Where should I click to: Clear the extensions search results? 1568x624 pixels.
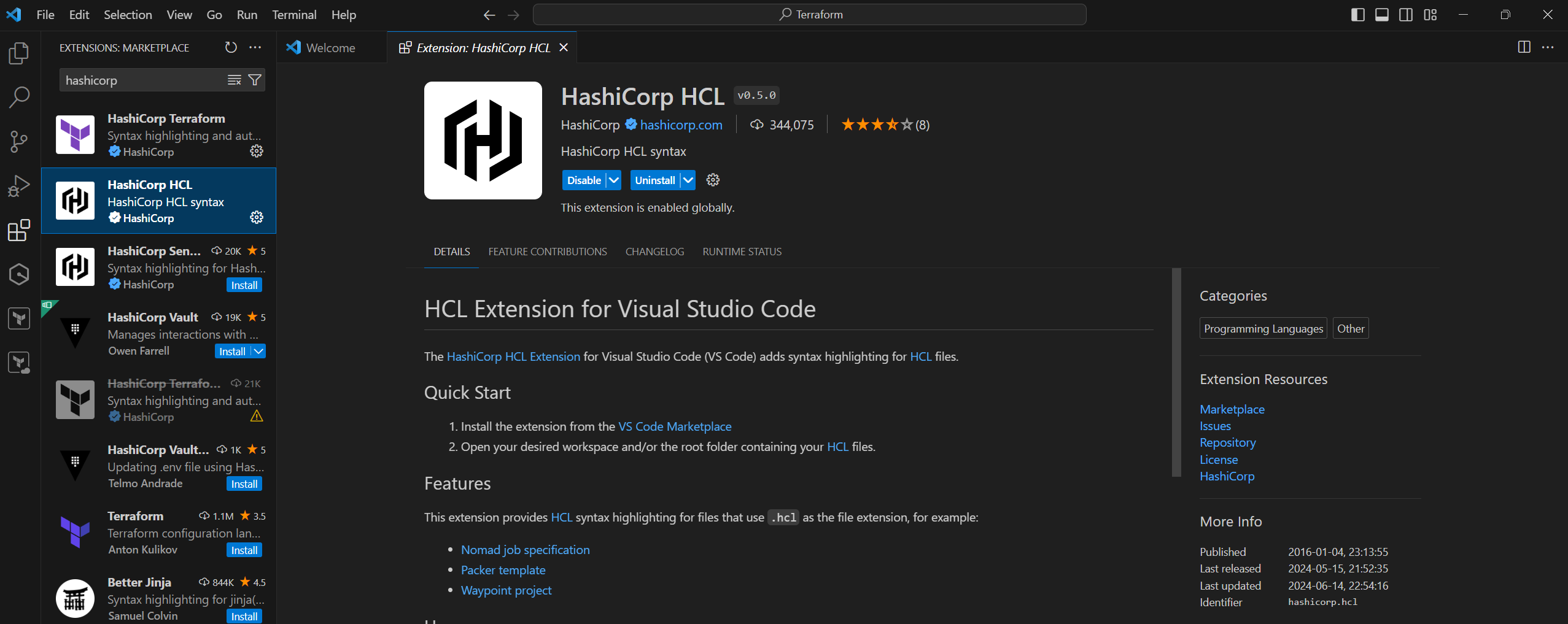coord(235,80)
